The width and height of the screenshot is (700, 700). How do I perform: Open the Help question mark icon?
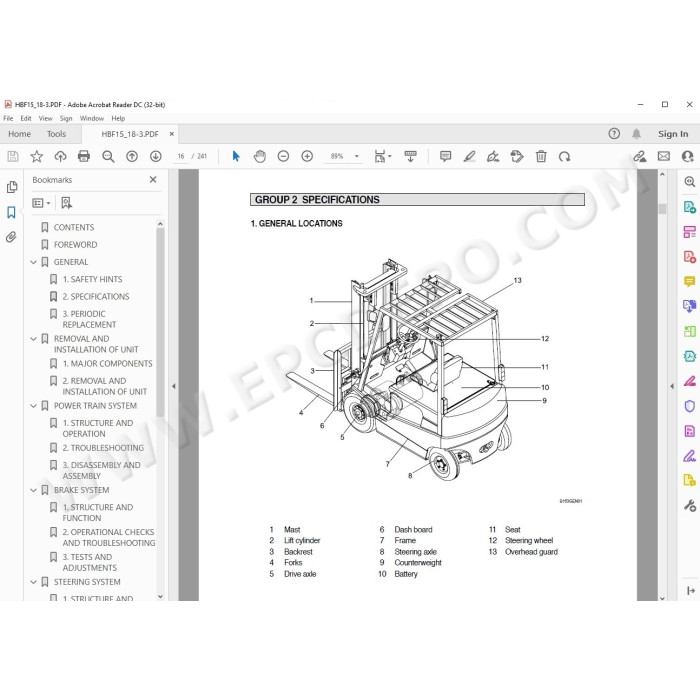(614, 133)
